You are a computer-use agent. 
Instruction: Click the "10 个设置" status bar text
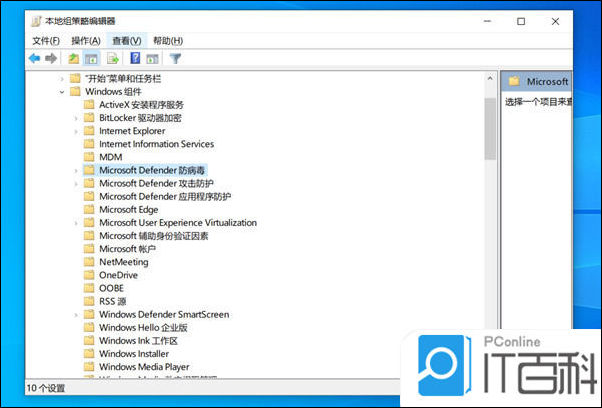46,388
